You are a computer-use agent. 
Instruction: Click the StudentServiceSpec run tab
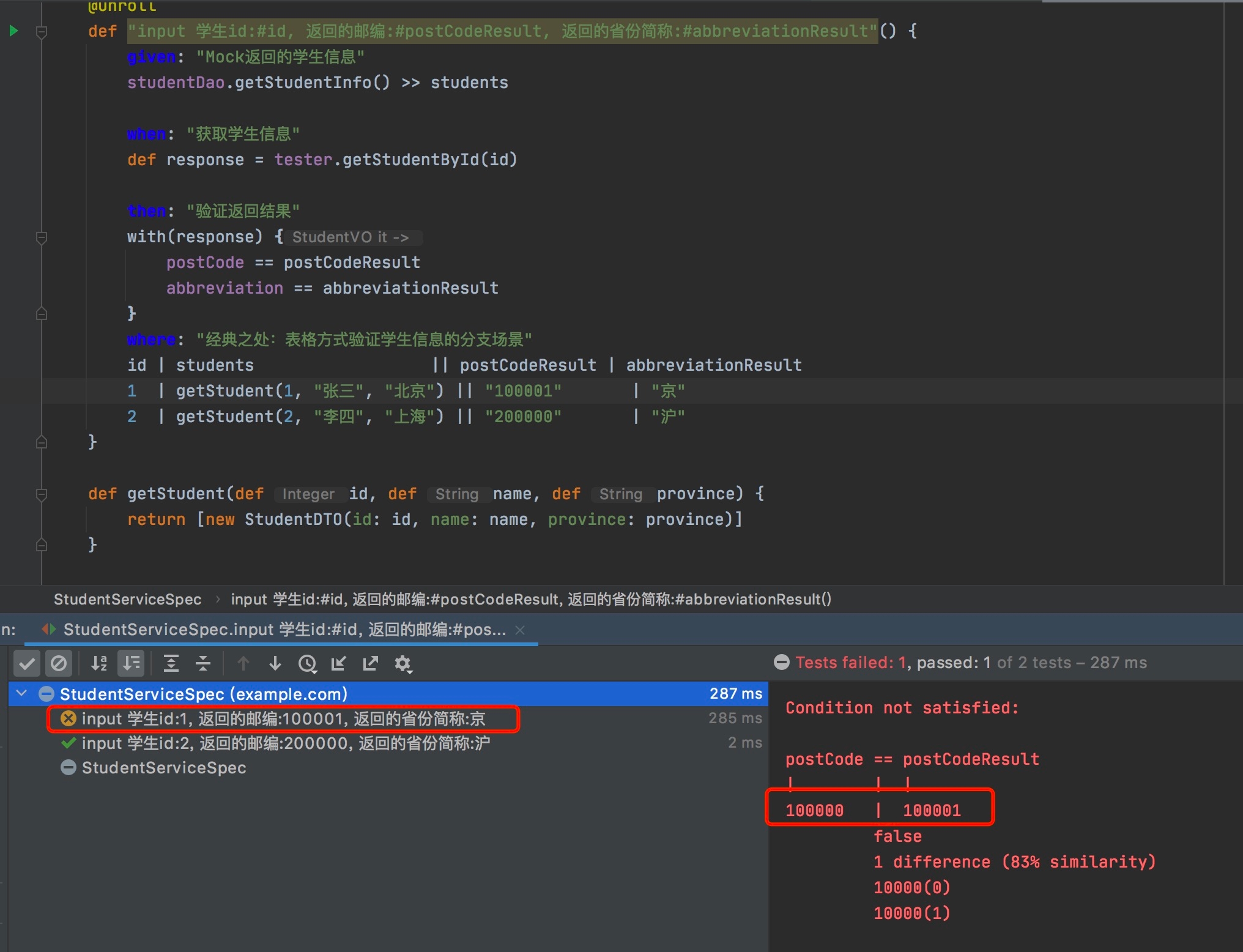coord(284,630)
